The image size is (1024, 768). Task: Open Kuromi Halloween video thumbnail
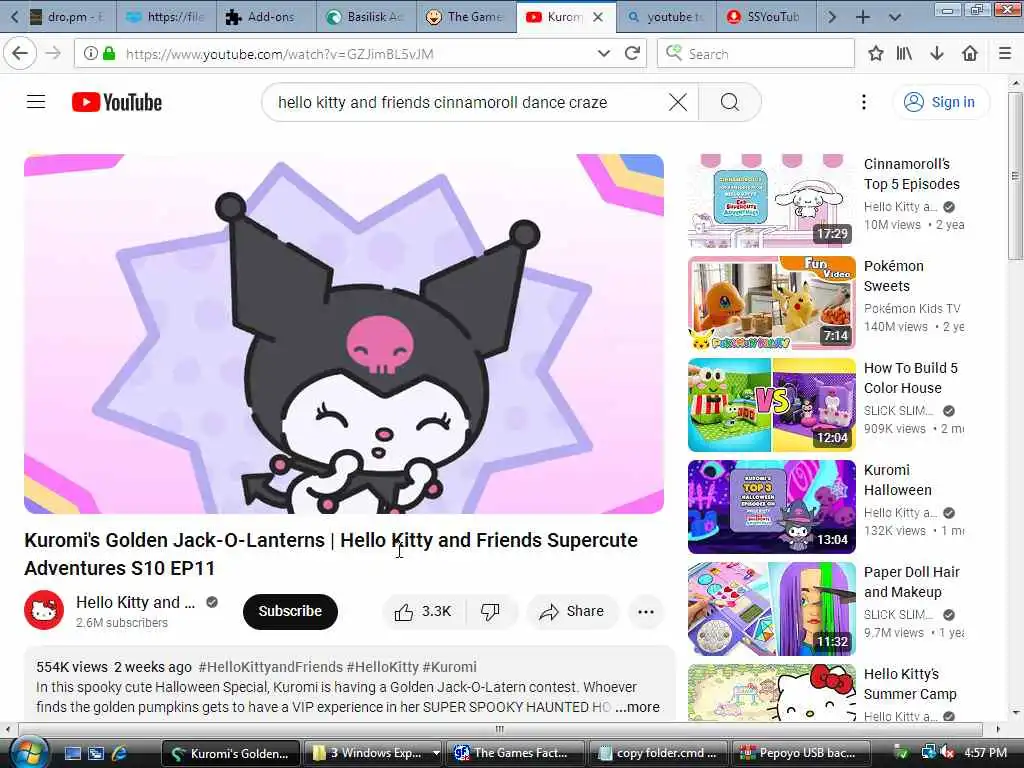click(771, 507)
